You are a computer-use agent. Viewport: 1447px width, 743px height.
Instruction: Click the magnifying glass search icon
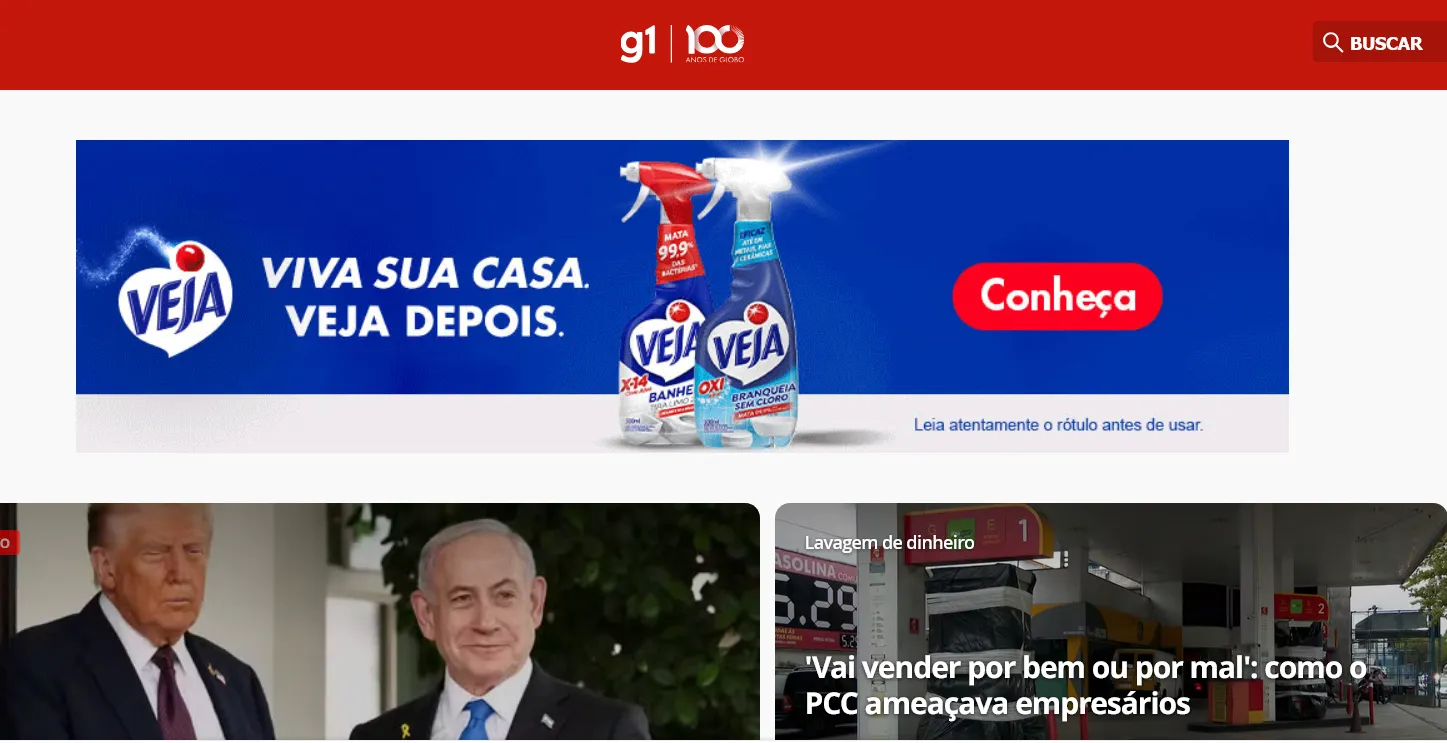(1333, 42)
